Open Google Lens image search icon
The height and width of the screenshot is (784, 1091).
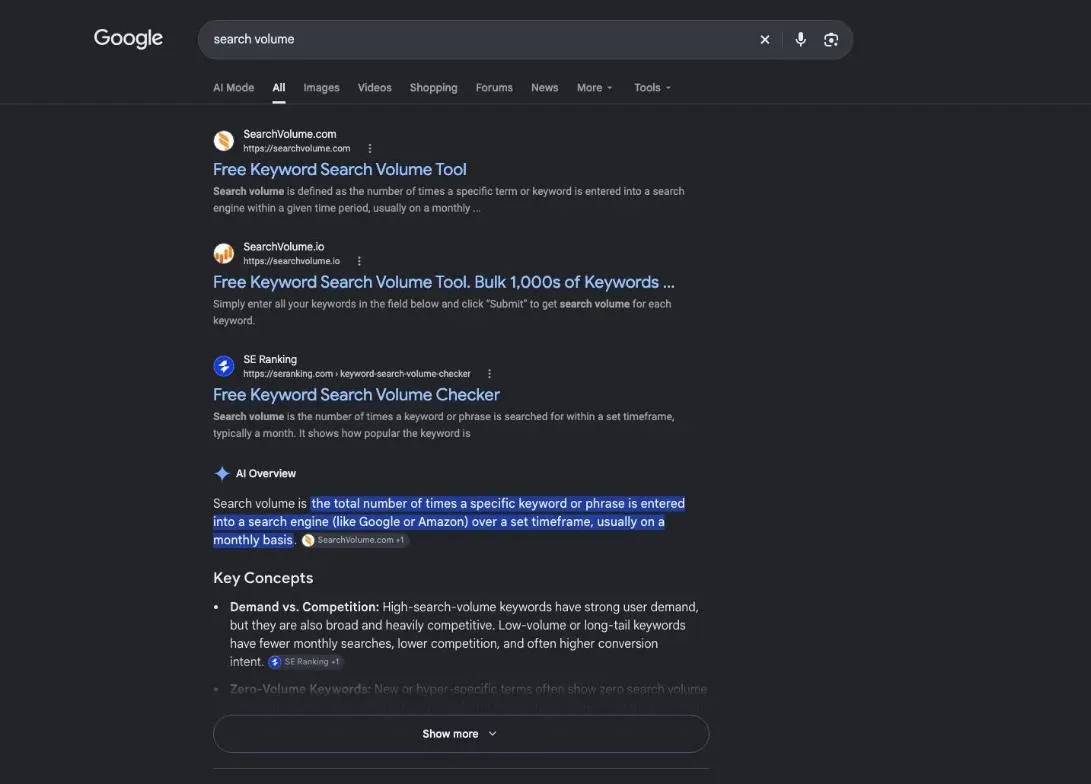tap(831, 40)
